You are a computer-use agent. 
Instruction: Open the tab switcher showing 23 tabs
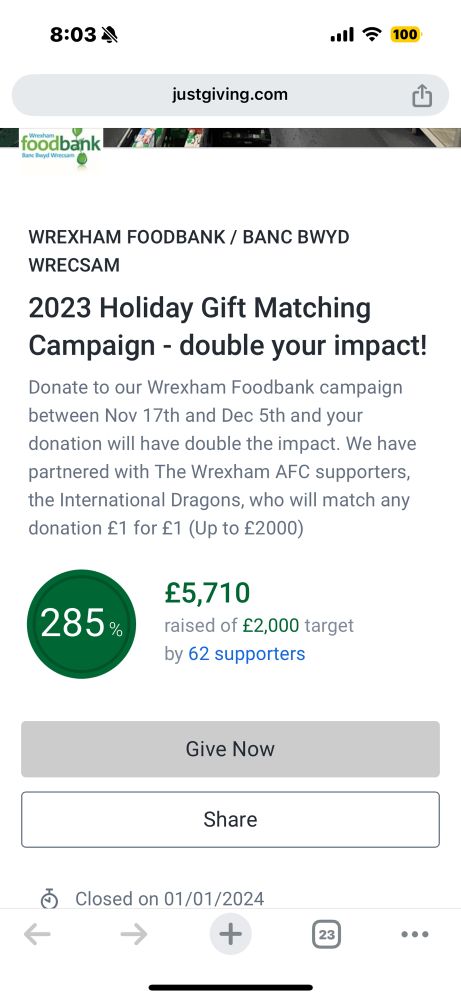click(x=326, y=935)
